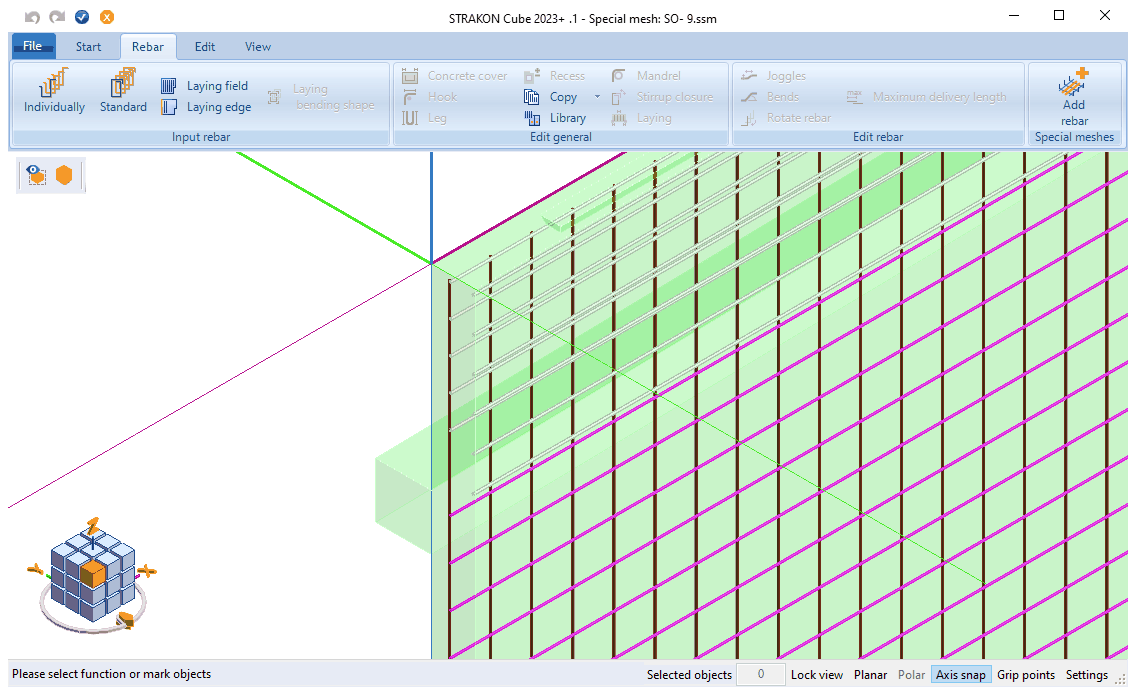Image resolution: width=1136 pixels, height=696 pixels.
Task: Click the navigation cube rotation arrow at bottom
Action: [x=125, y=620]
